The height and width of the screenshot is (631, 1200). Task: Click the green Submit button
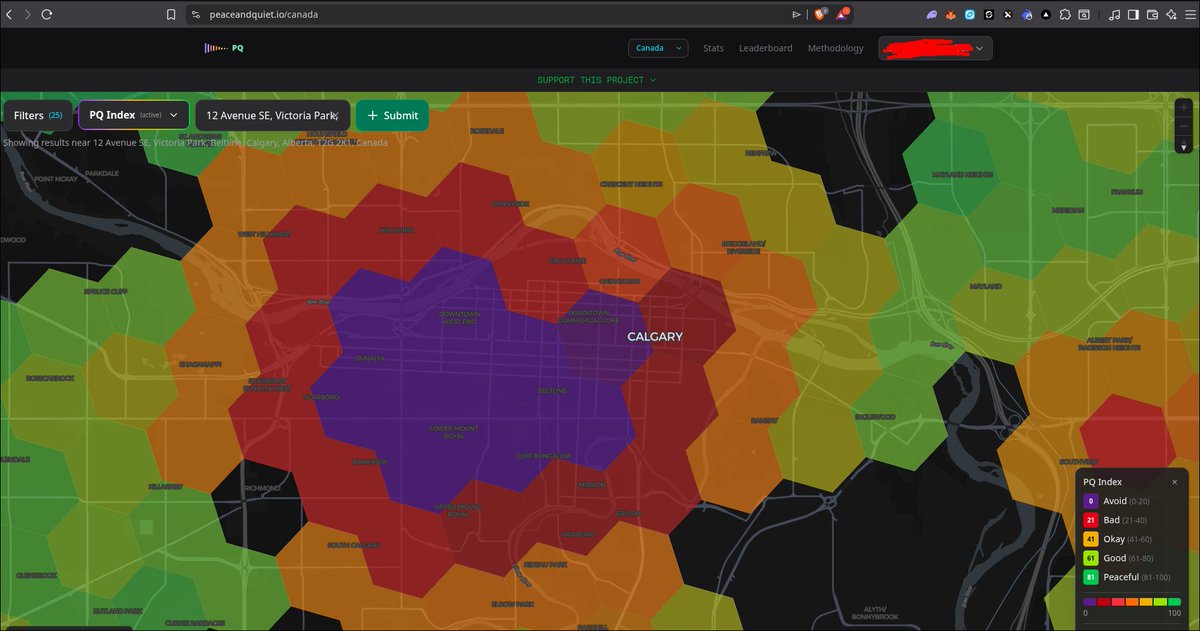pyautogui.click(x=392, y=115)
